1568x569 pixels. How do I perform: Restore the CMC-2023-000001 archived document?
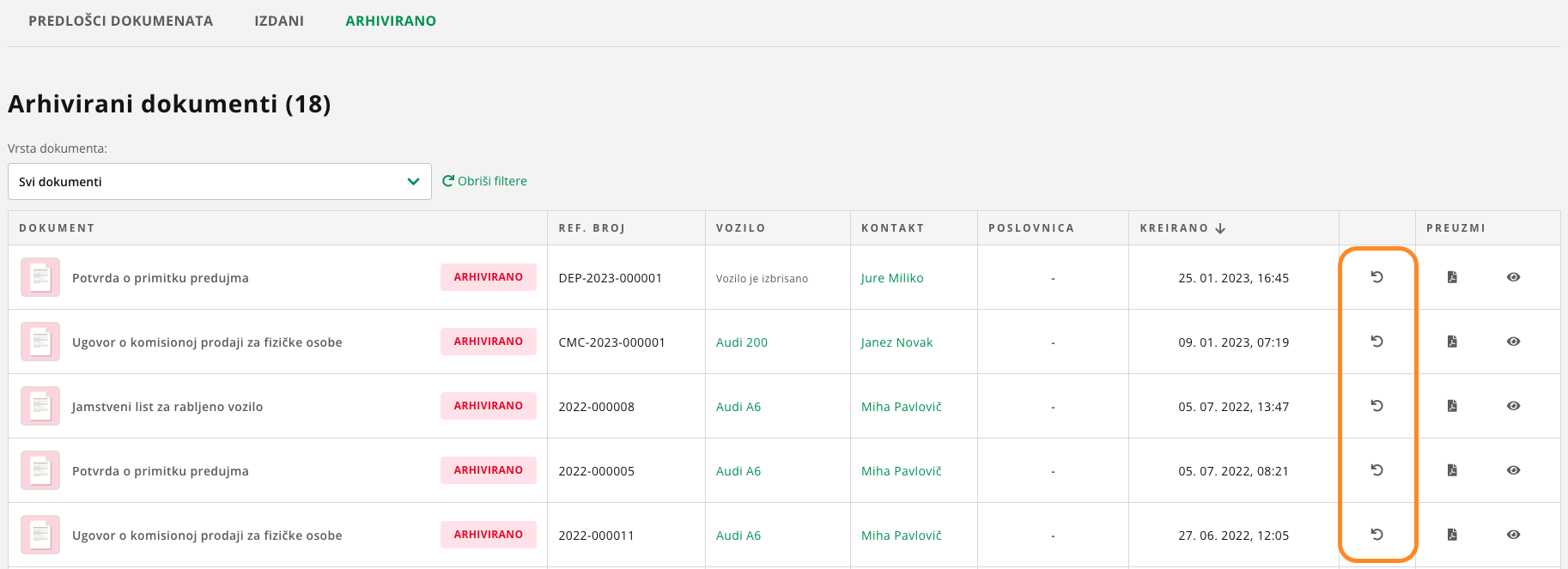click(x=1377, y=342)
